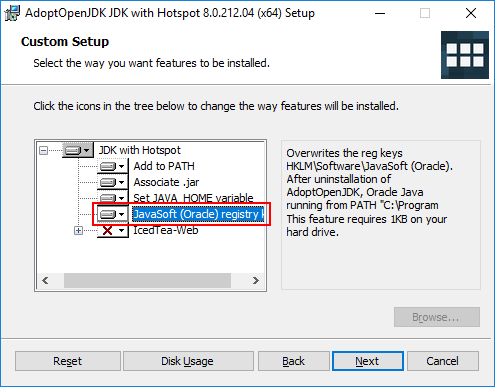Open the Set JAVA_HOME variable feature icon

point(113,197)
